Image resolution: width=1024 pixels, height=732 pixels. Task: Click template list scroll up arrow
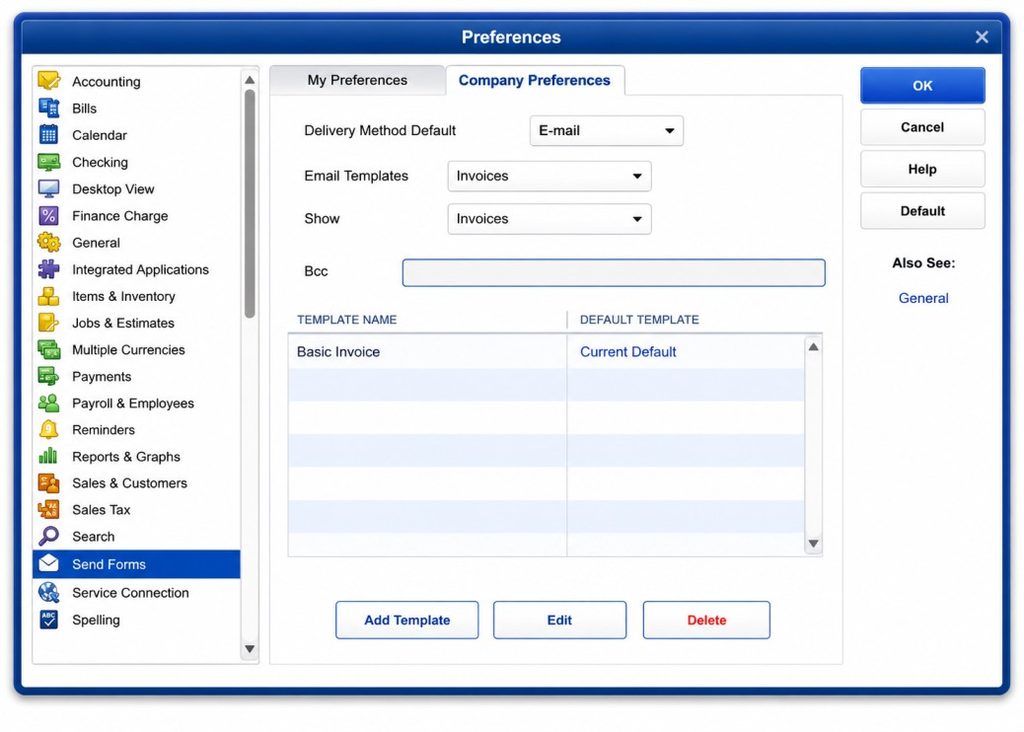pos(813,347)
